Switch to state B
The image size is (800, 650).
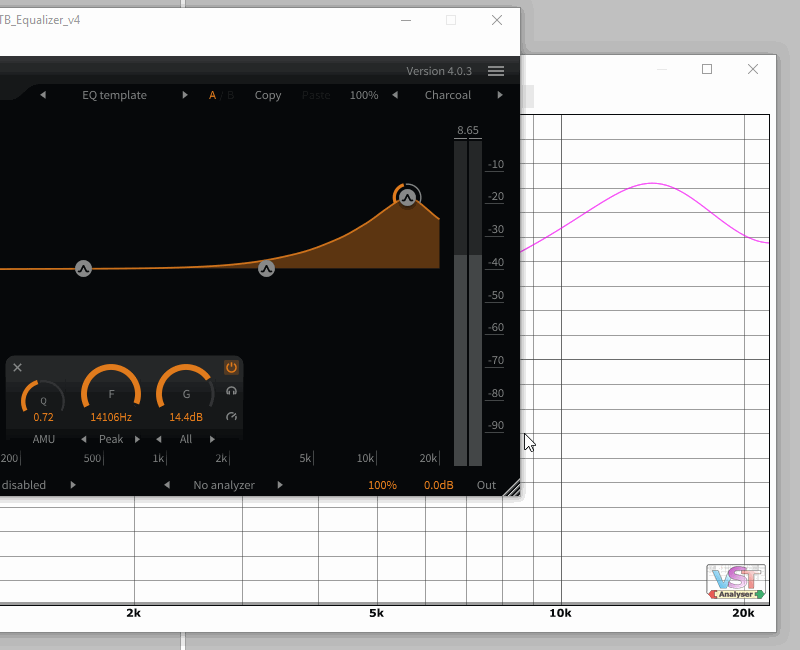pyautogui.click(x=230, y=95)
